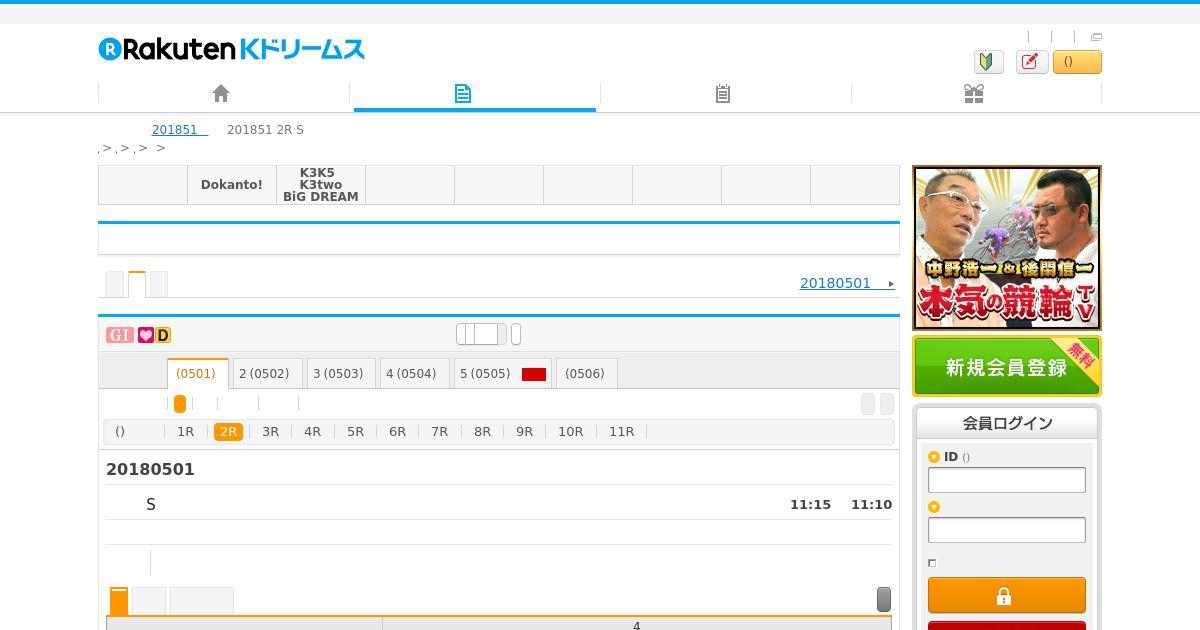Screen dimensions: 1200x630
Task: Open the gift box icon tab
Action: tap(974, 93)
